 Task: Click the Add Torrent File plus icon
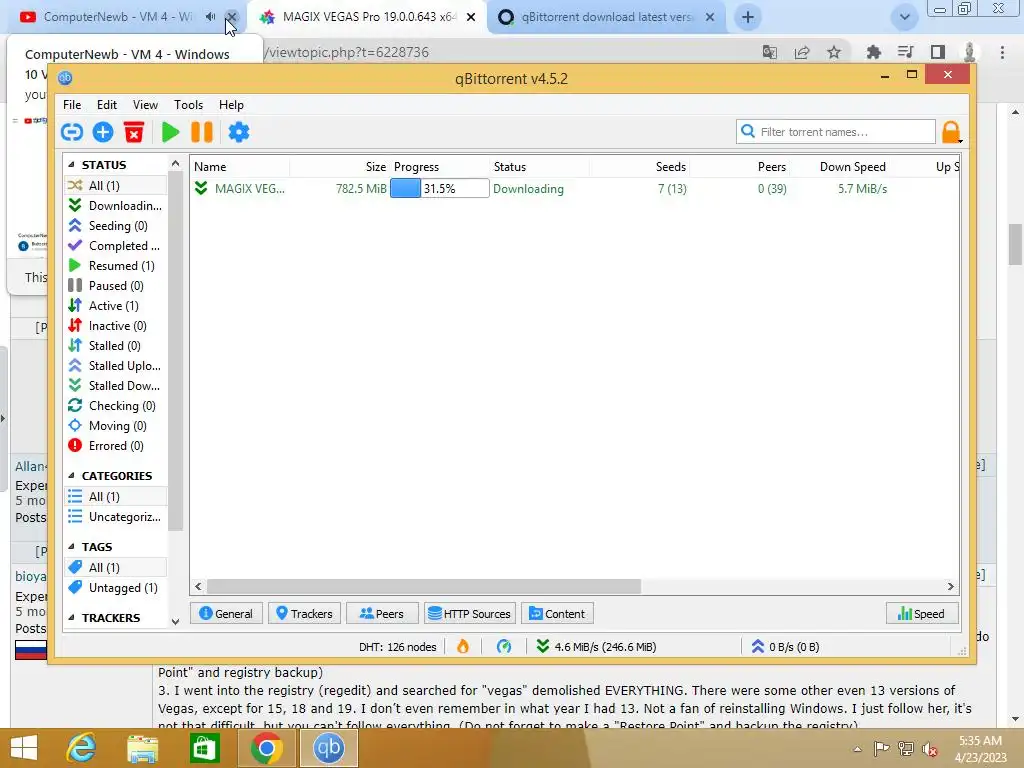point(103,133)
